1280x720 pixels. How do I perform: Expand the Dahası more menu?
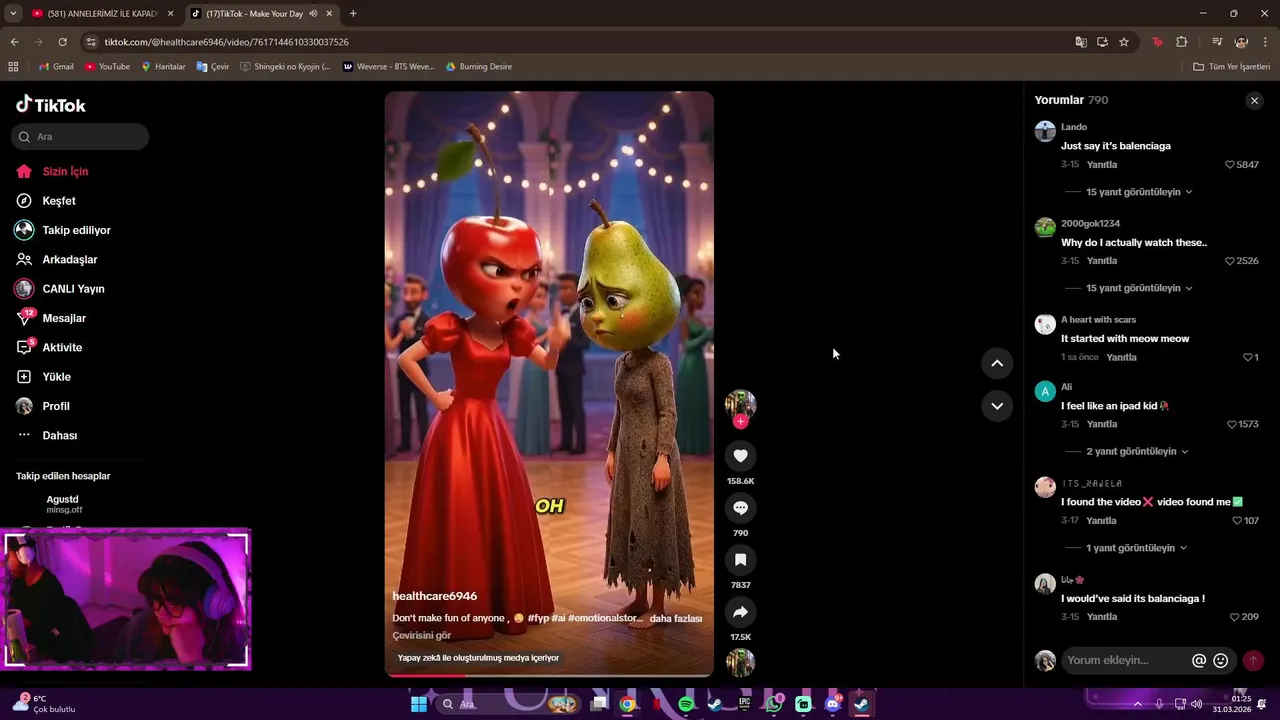(x=59, y=436)
